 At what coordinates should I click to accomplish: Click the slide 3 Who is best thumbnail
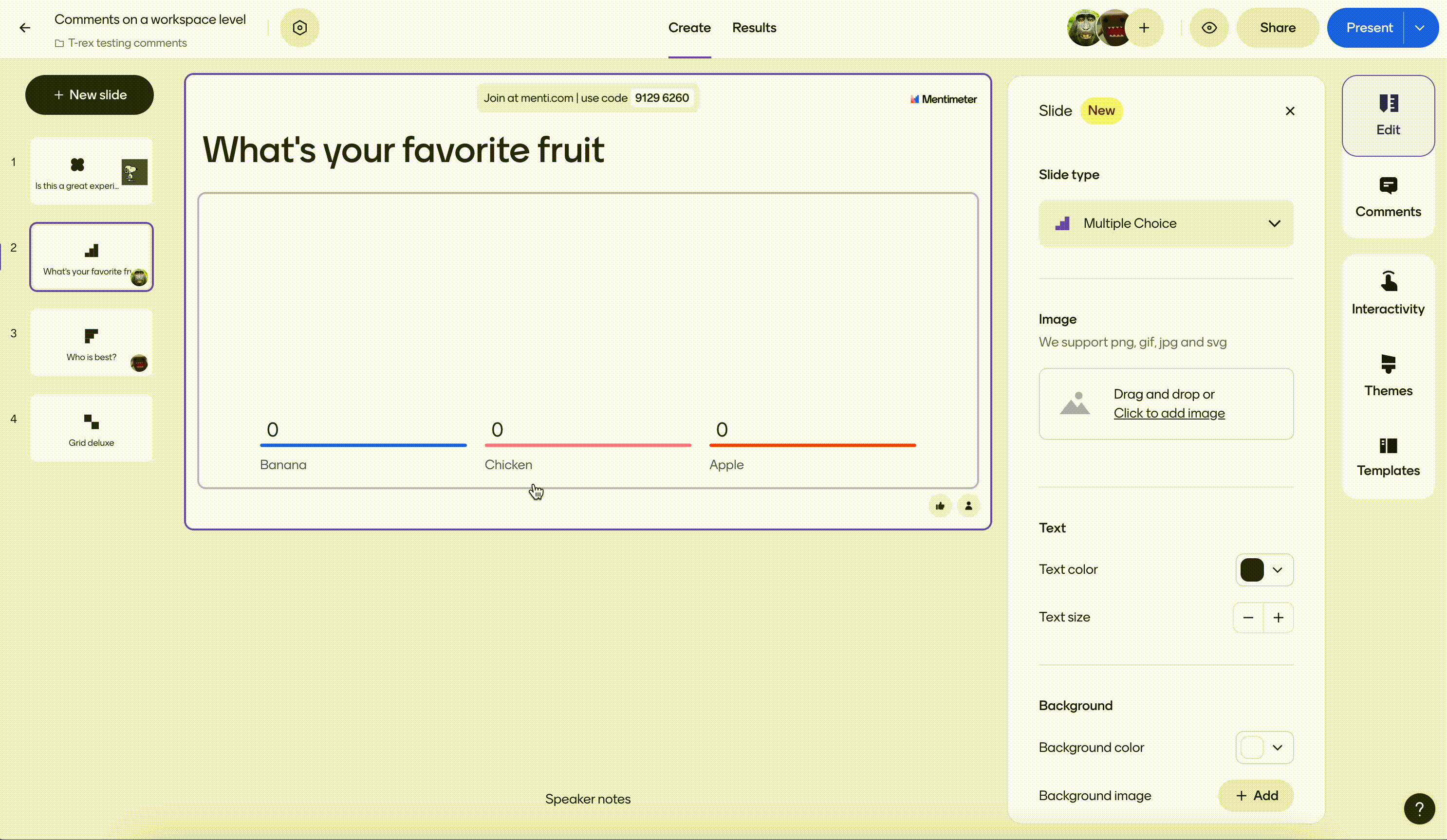pyautogui.click(x=91, y=343)
